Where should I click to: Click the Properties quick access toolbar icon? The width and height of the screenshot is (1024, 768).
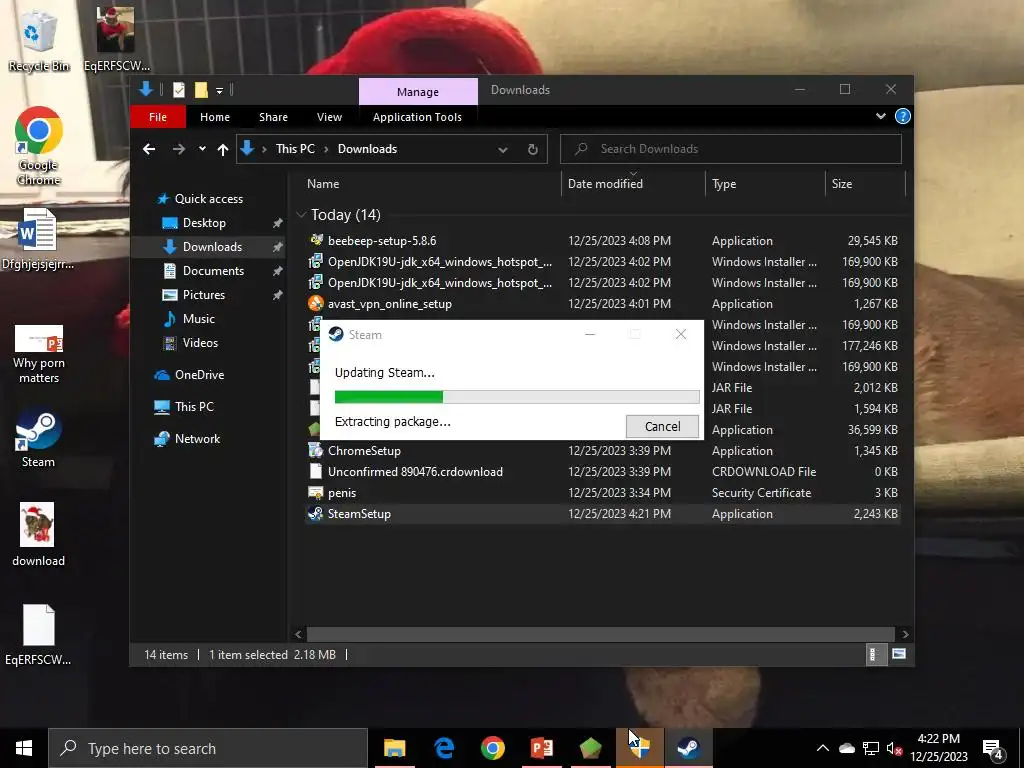click(x=178, y=89)
